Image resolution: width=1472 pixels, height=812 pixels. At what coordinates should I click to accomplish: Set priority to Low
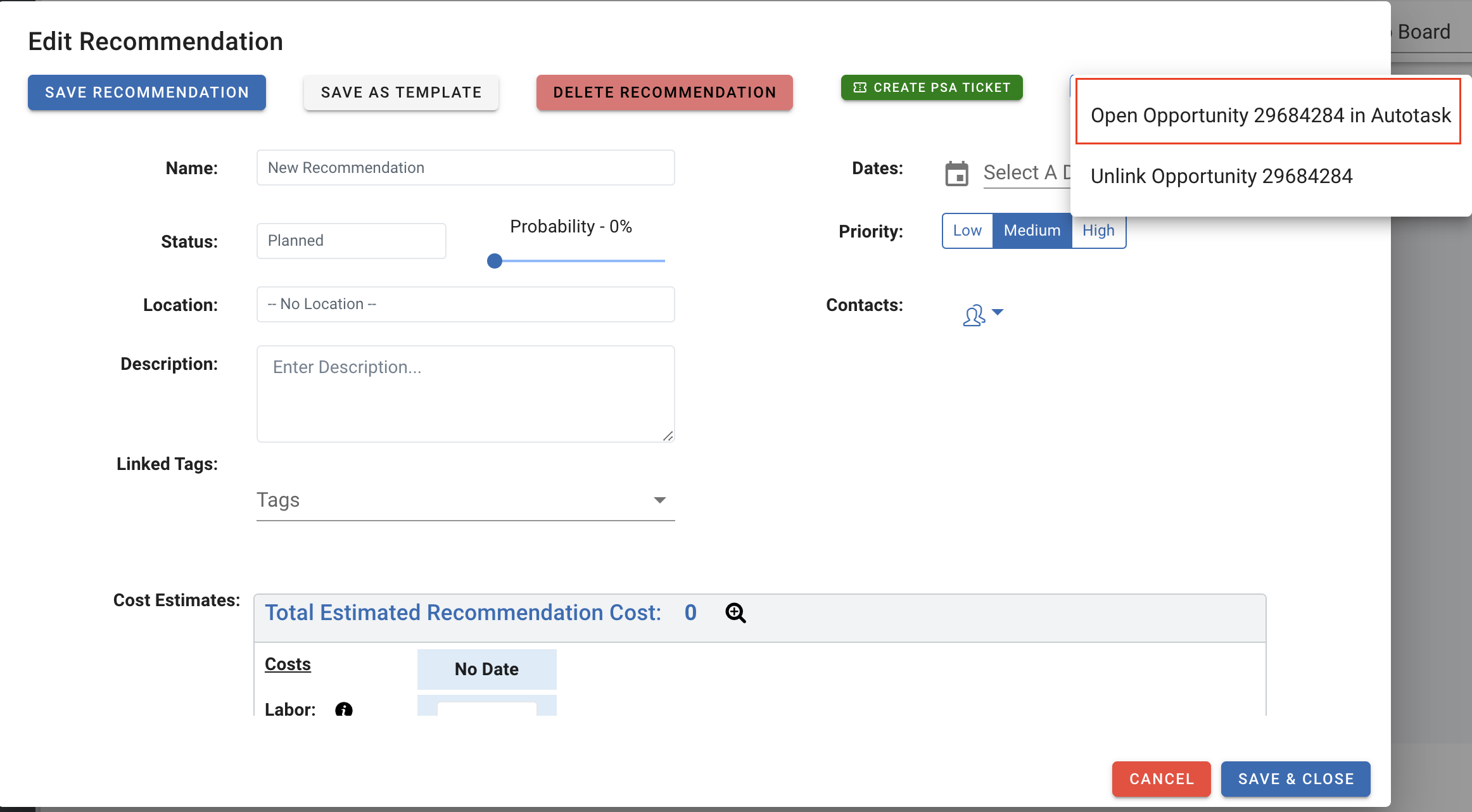(x=967, y=231)
